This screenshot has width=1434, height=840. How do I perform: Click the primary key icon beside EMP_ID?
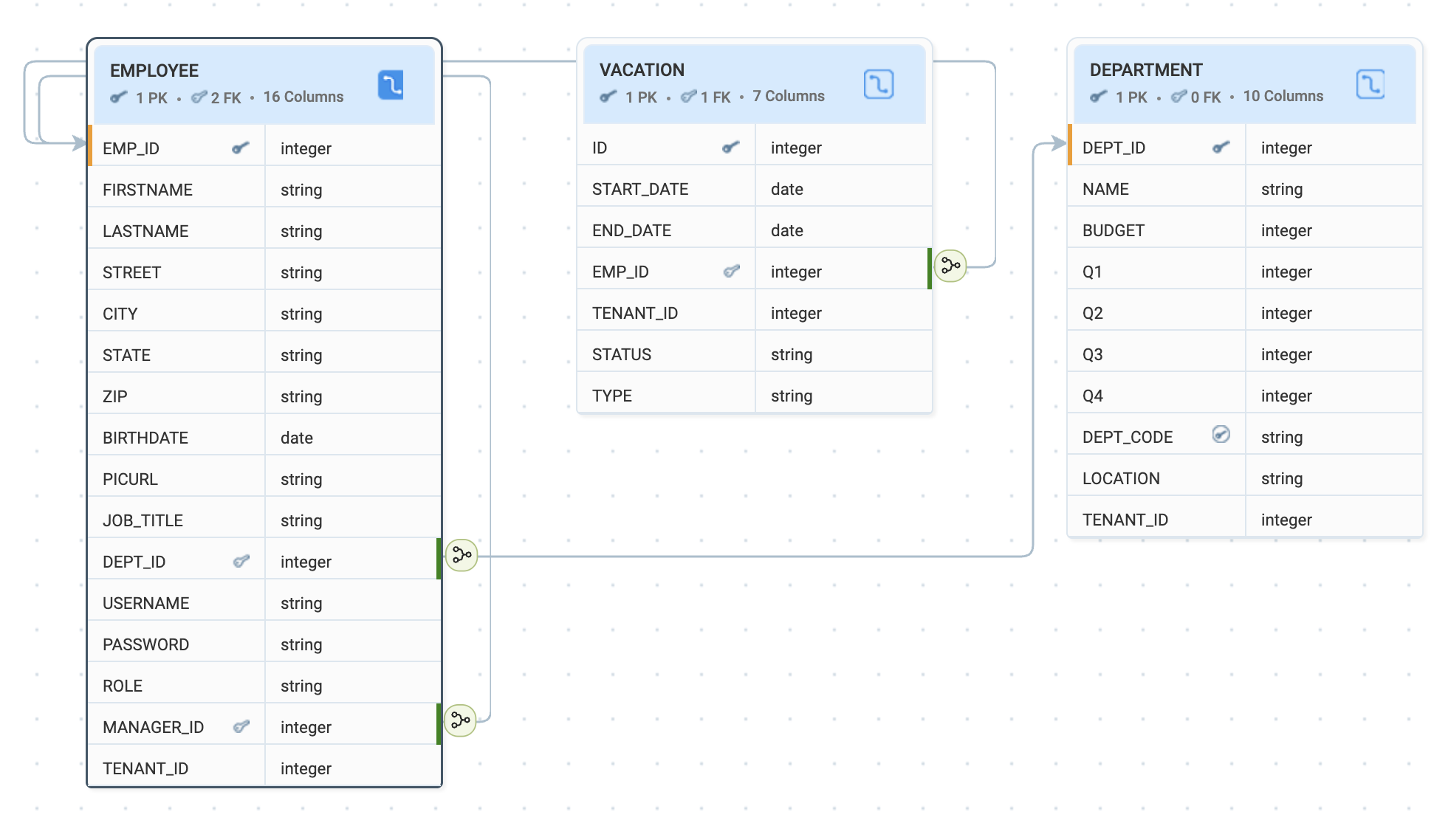point(240,148)
